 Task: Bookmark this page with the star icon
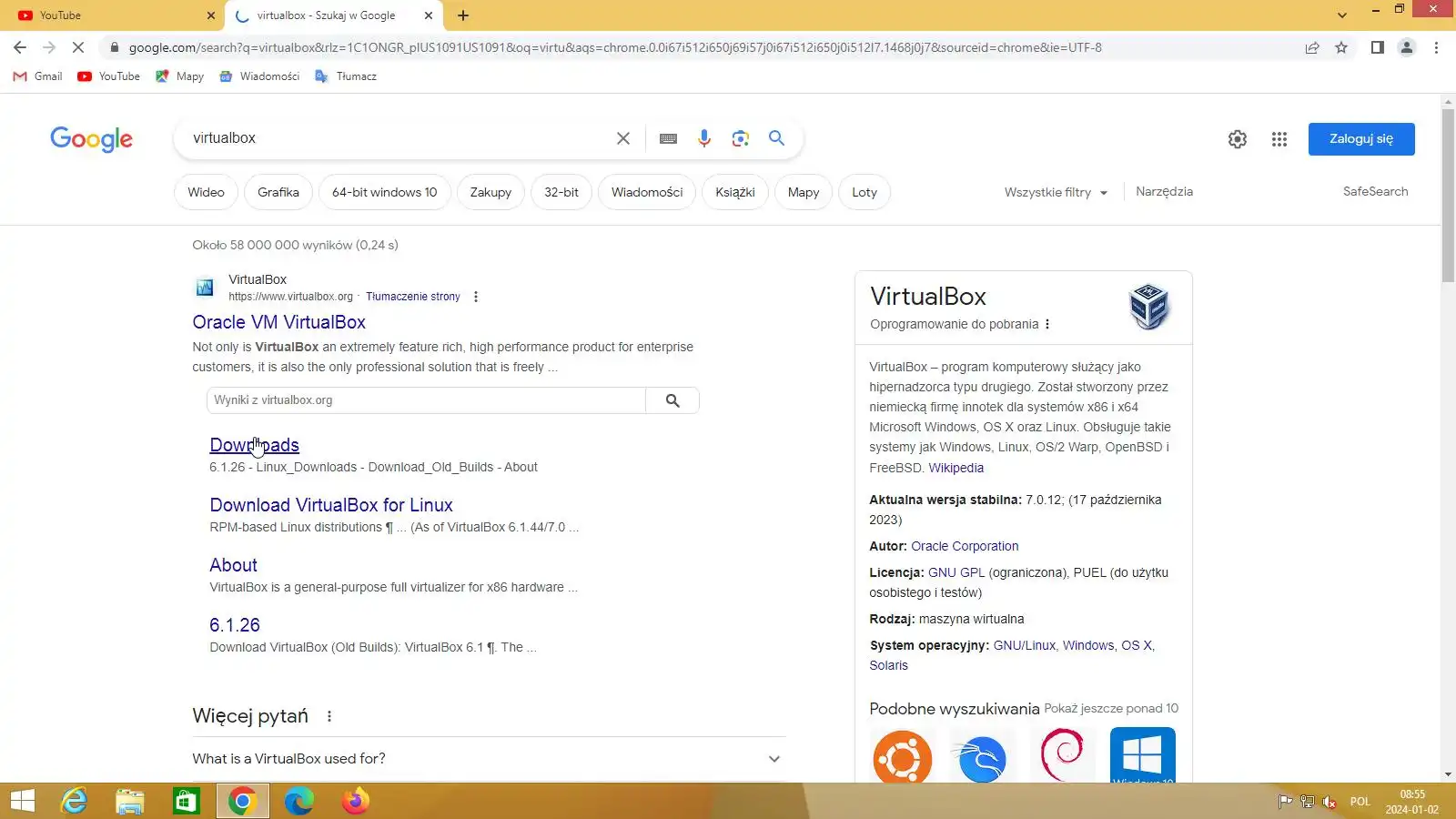point(1341,47)
